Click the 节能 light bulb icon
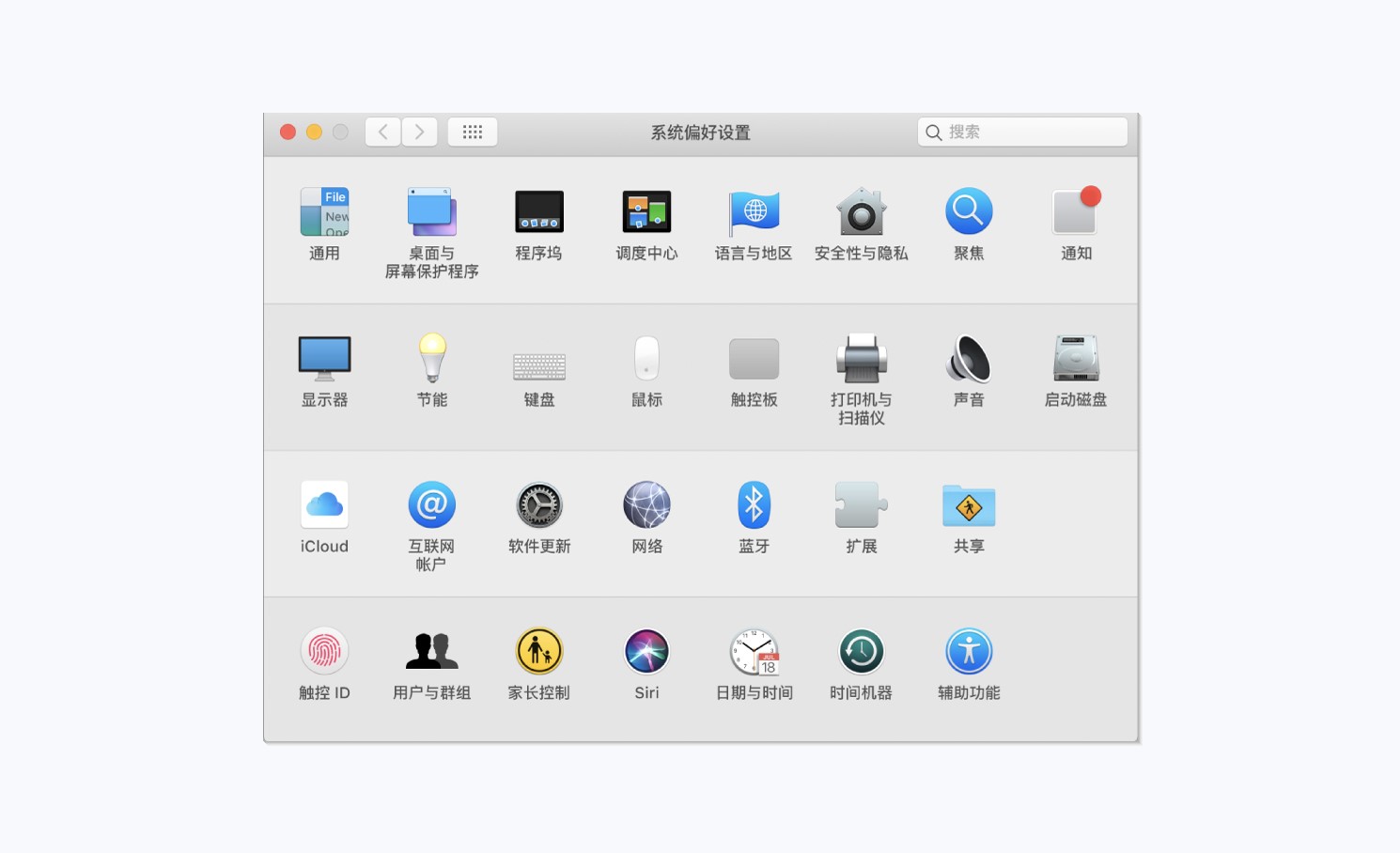 431,359
